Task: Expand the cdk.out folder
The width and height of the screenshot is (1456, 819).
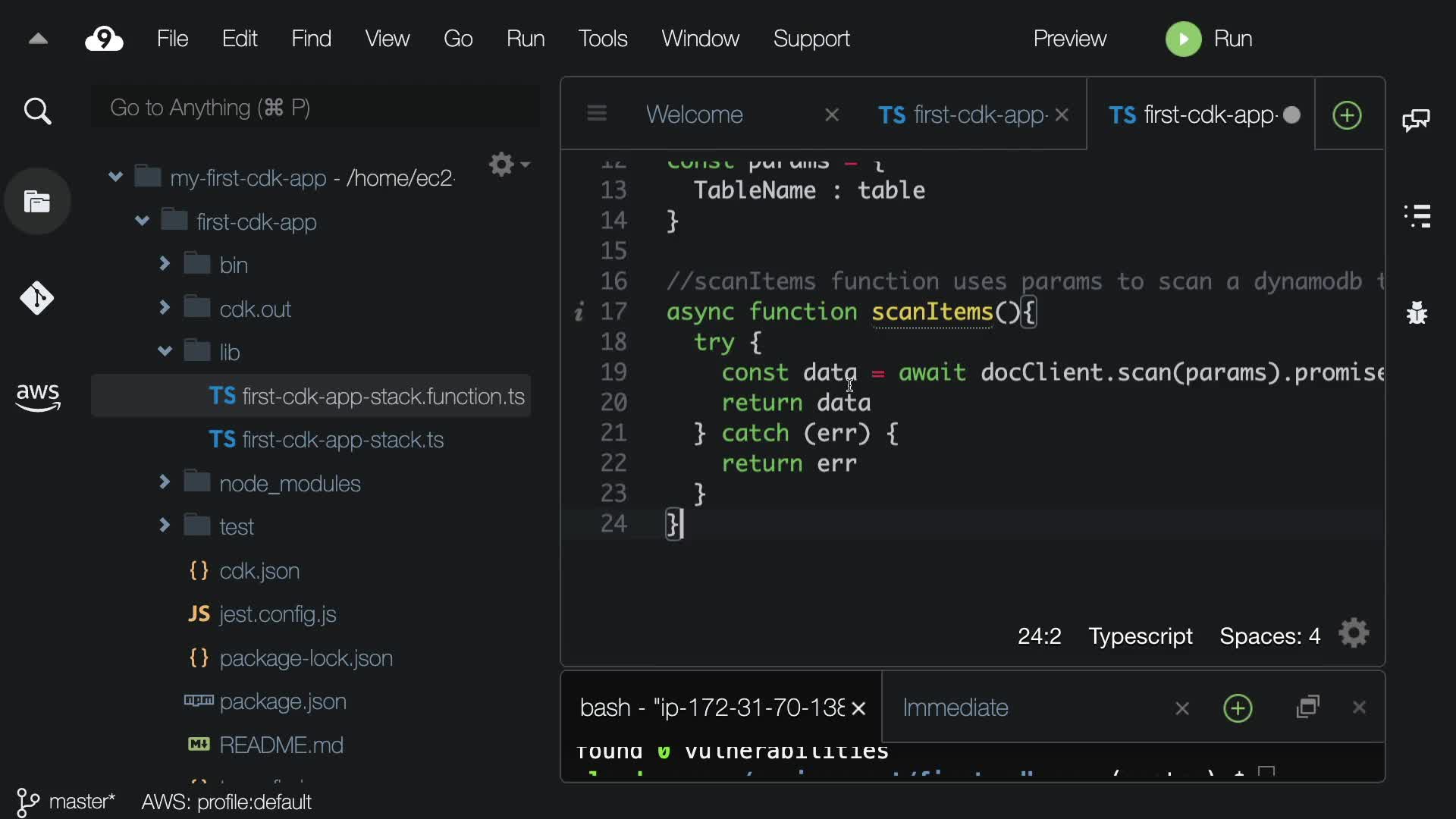Action: 165,308
